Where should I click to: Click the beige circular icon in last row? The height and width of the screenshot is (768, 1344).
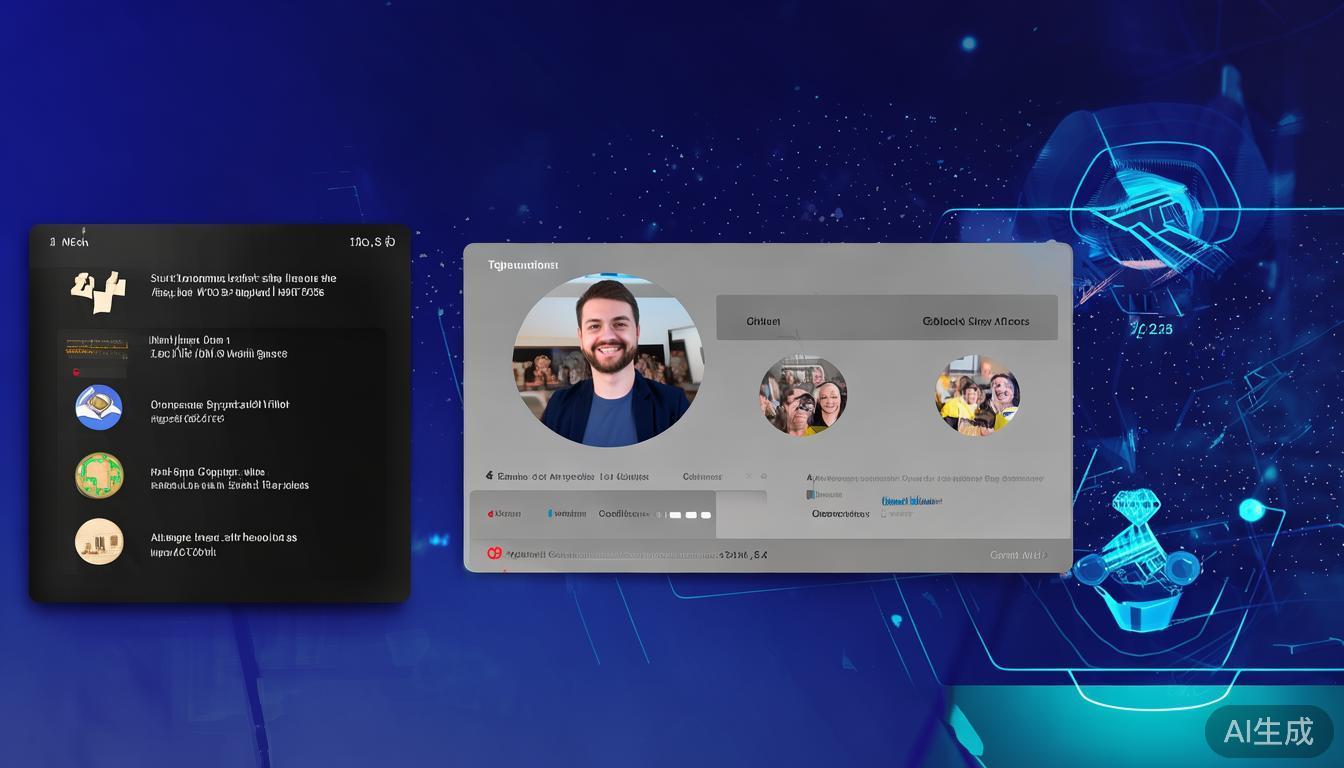(99, 542)
